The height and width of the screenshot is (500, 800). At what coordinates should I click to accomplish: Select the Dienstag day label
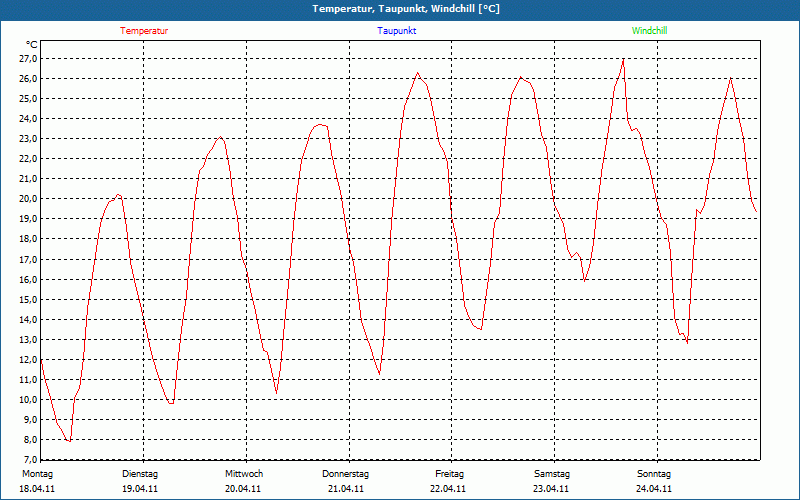140,474
